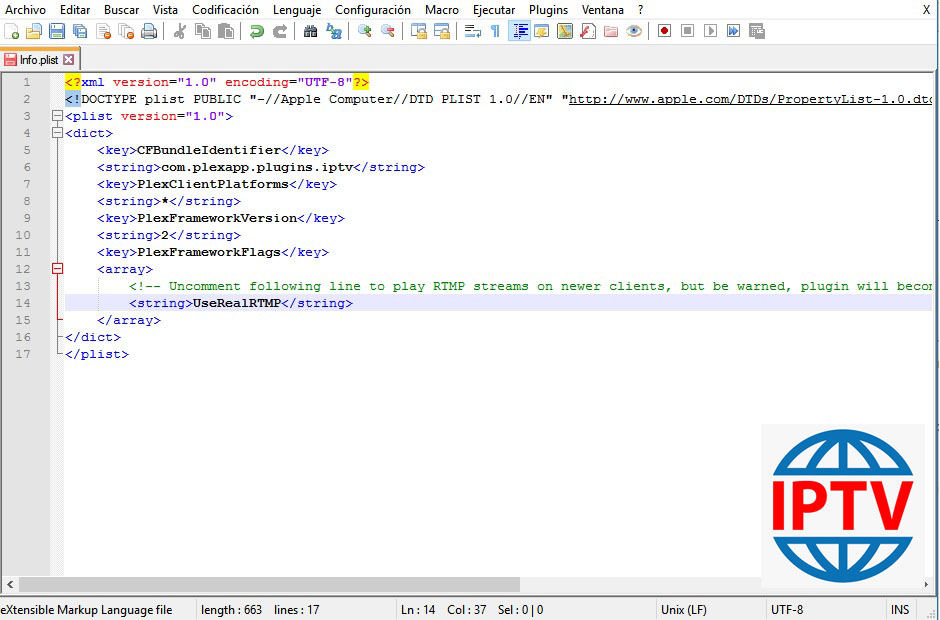Collapse the plist node on line 3
This screenshot has height=620, width=940.
click(x=57, y=116)
